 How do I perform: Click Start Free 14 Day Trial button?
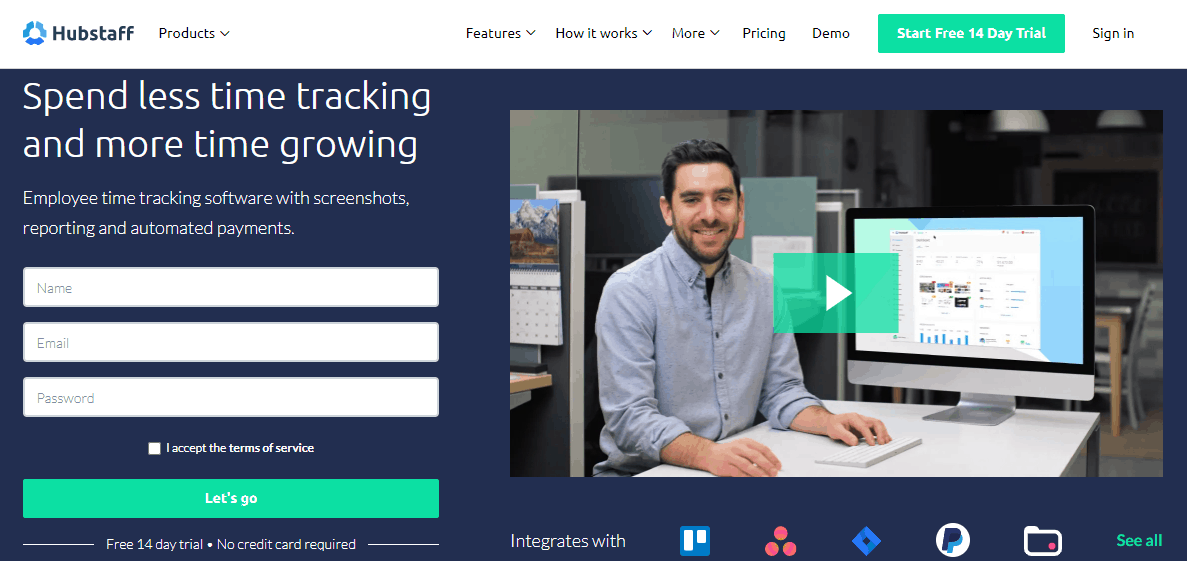[x=971, y=33]
